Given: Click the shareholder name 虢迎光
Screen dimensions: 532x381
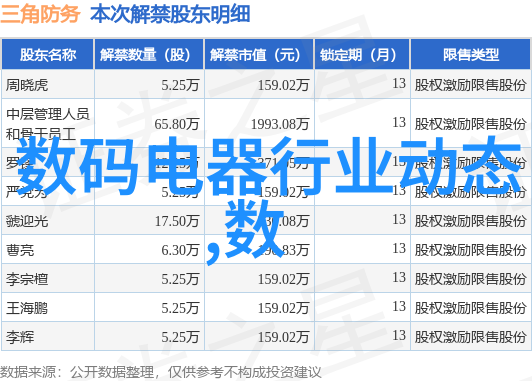Looking at the screenshot, I should pos(27,221).
